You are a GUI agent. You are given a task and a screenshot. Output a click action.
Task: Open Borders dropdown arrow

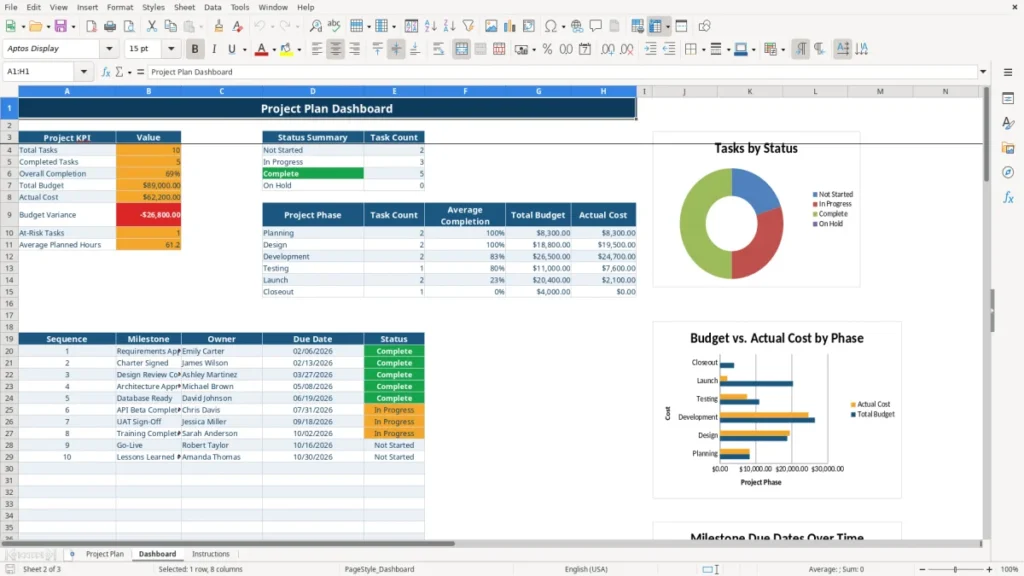coord(703,50)
